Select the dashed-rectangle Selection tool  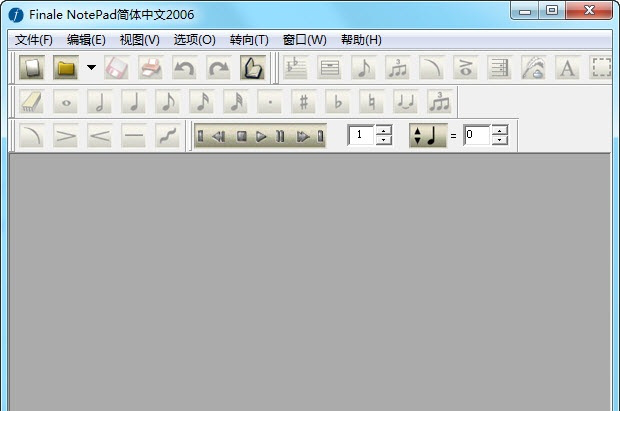(601, 68)
